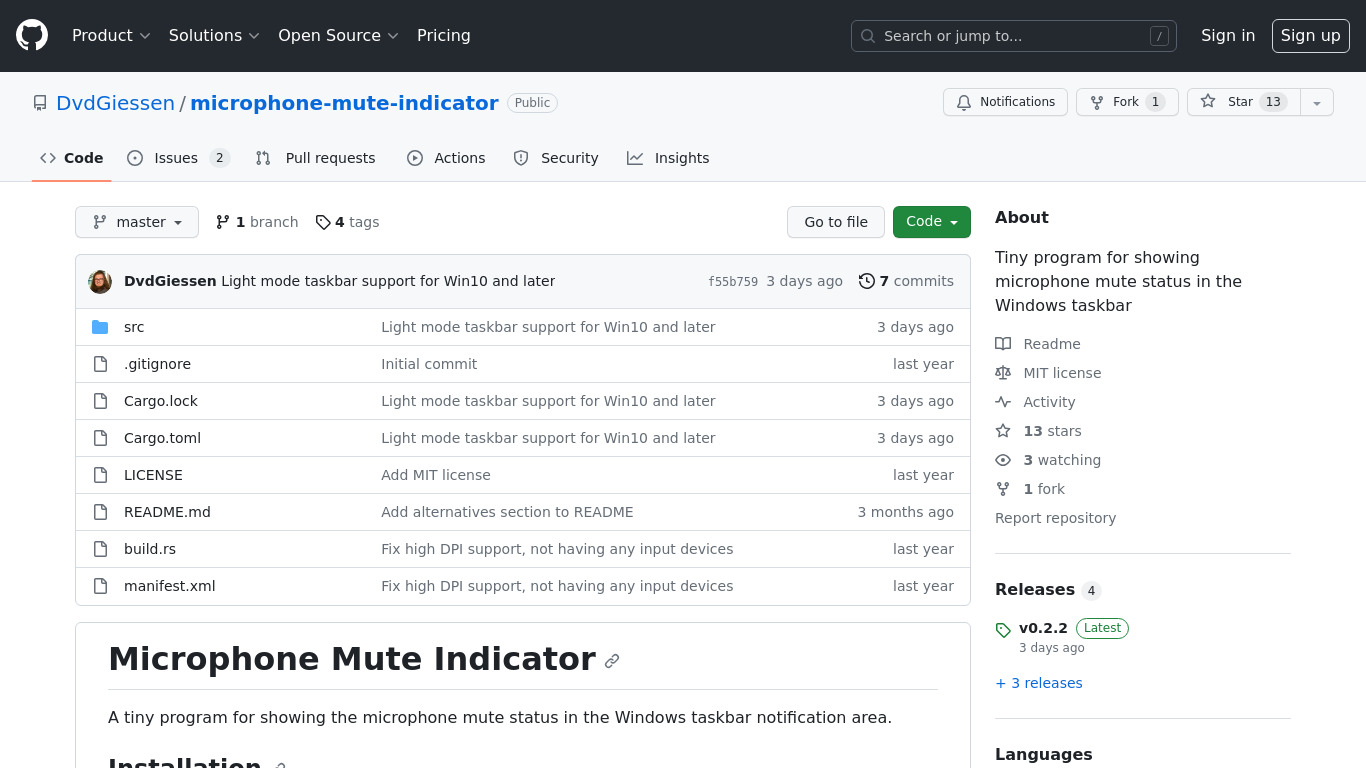Open the manifest.xml file
The image size is (1366, 768).
point(170,586)
